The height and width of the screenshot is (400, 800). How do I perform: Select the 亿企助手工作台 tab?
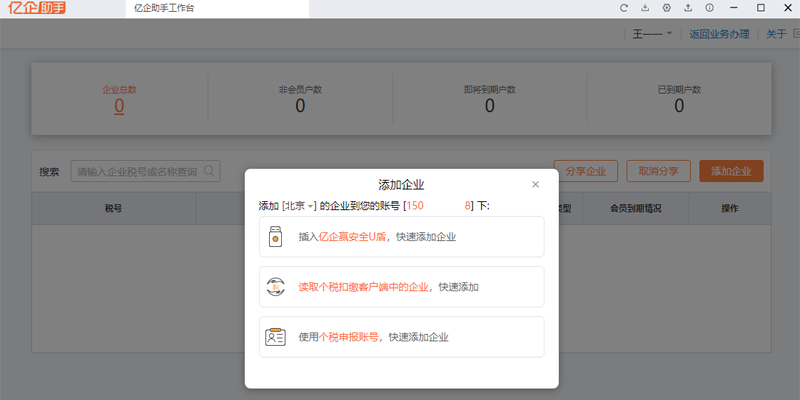217,9
